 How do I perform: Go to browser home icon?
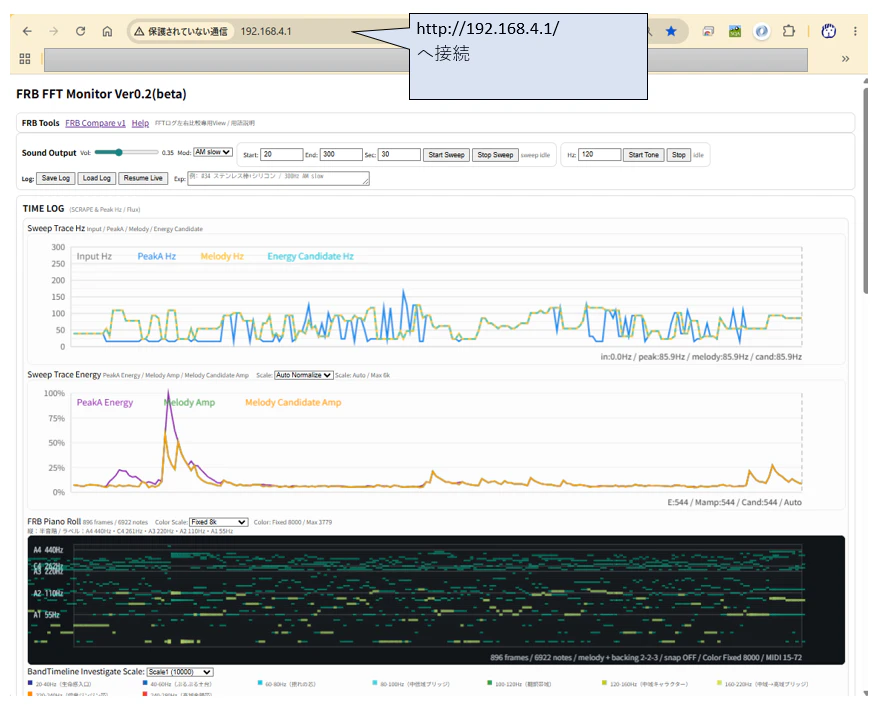(107, 31)
